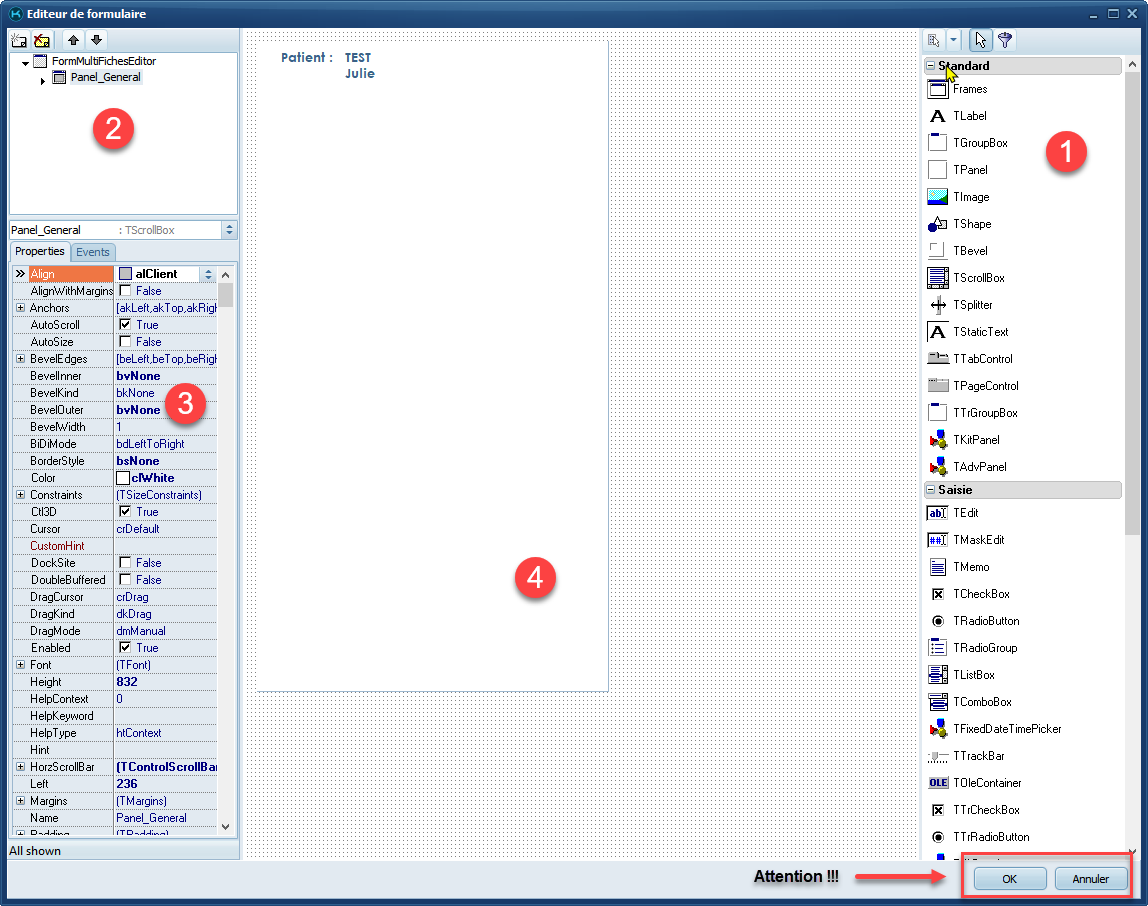1148x906 pixels.
Task: Enable the AlignWithMargins checkbox
Action: coord(125,291)
